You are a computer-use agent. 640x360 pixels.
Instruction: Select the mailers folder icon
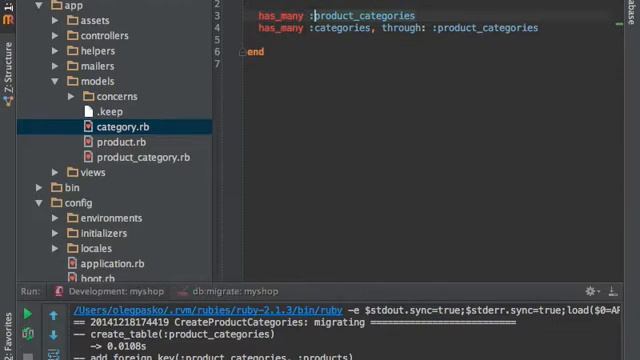point(73,65)
